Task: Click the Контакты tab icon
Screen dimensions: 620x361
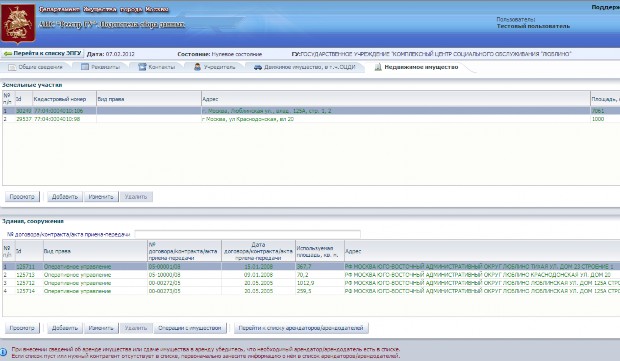Action: click(x=142, y=67)
